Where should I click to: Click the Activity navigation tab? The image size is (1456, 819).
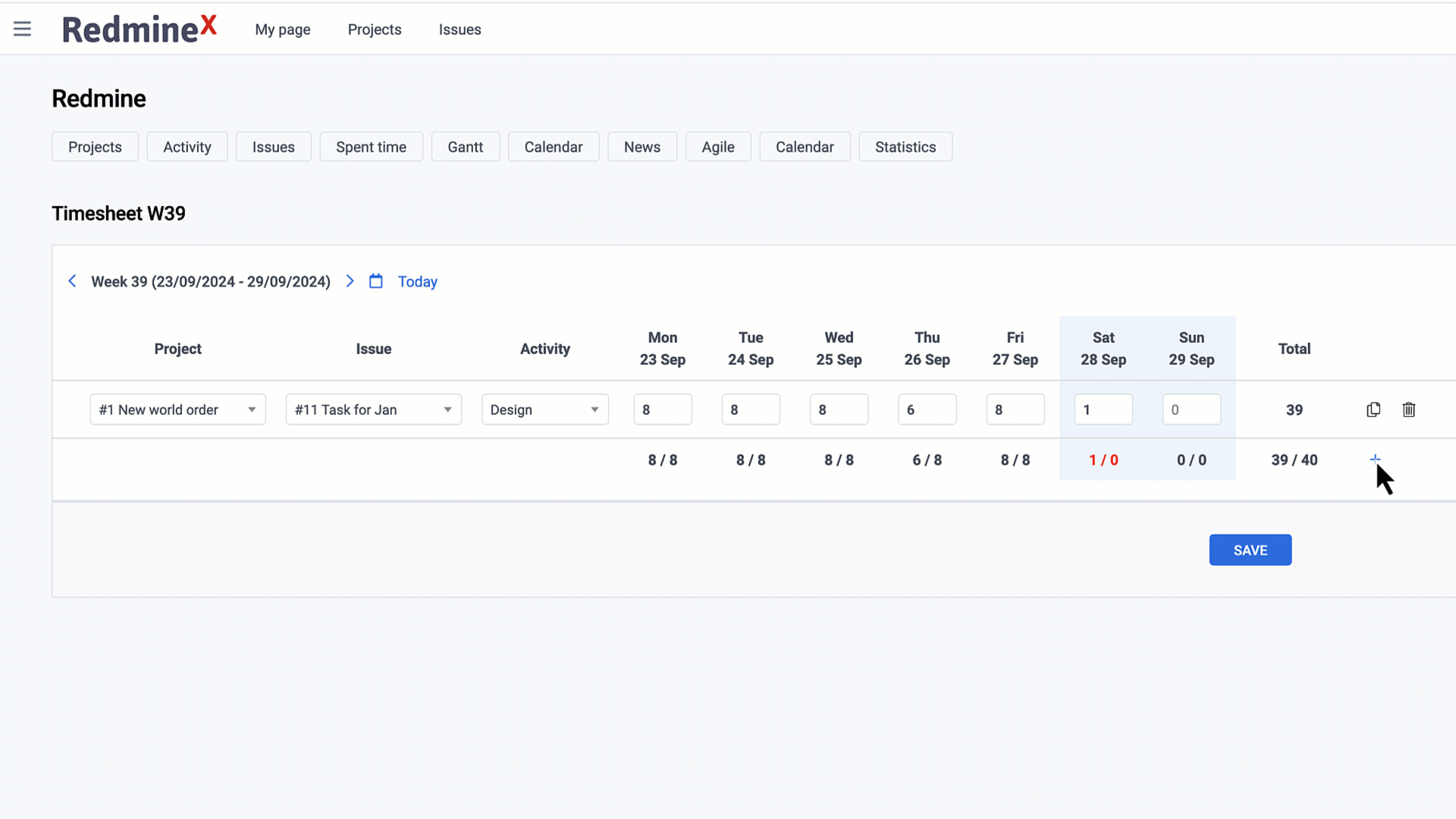click(187, 147)
